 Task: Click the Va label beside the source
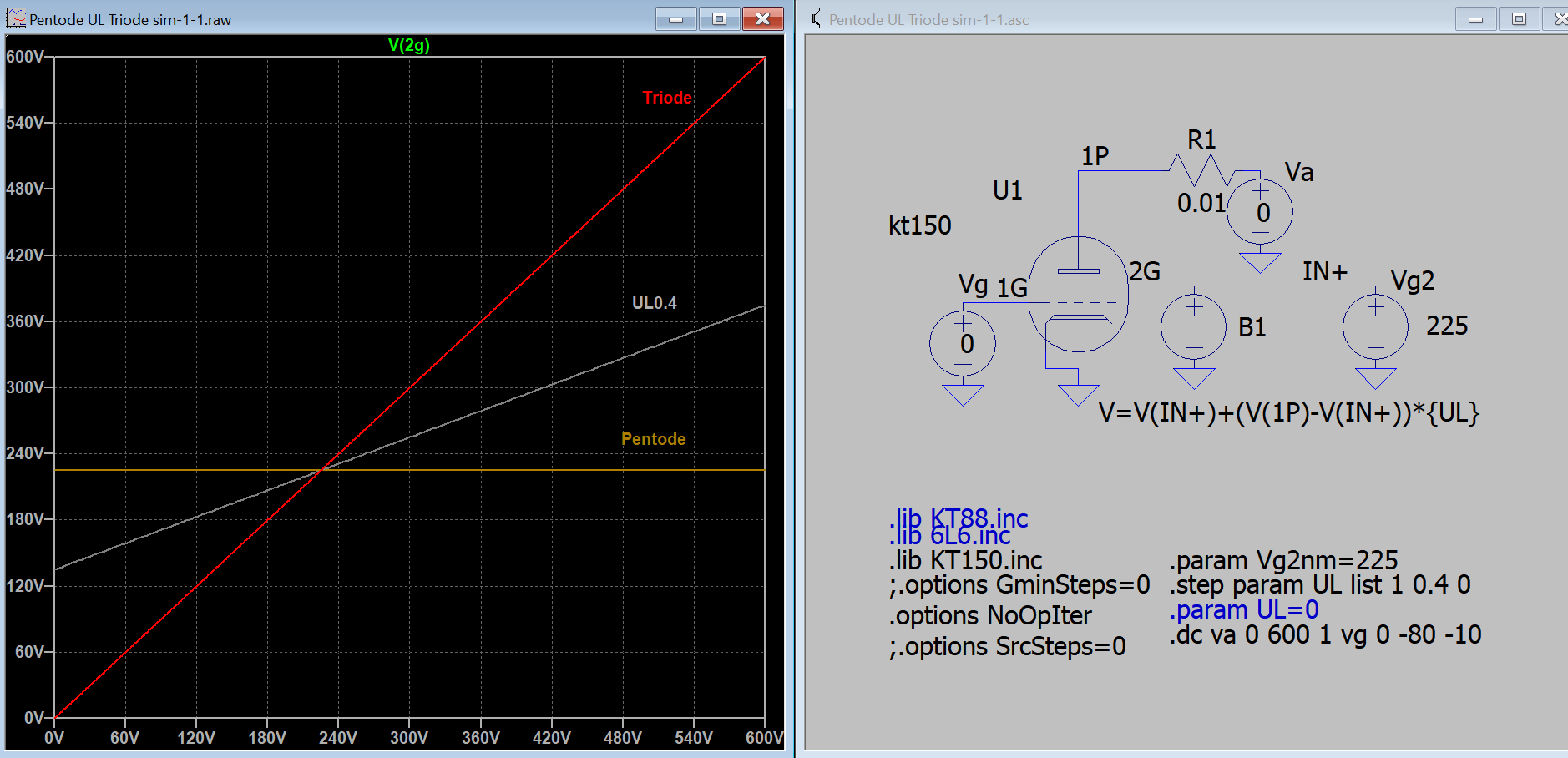point(1299,173)
